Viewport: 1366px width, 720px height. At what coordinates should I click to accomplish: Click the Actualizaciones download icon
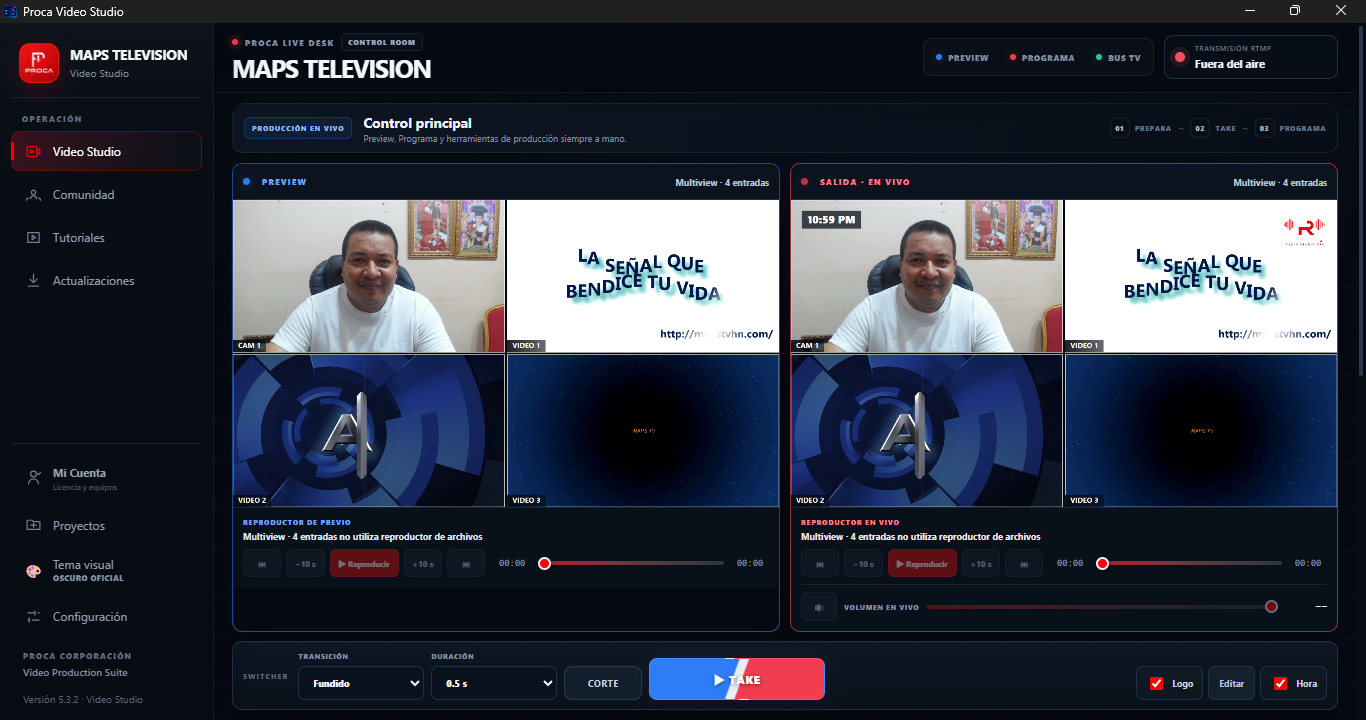click(33, 281)
